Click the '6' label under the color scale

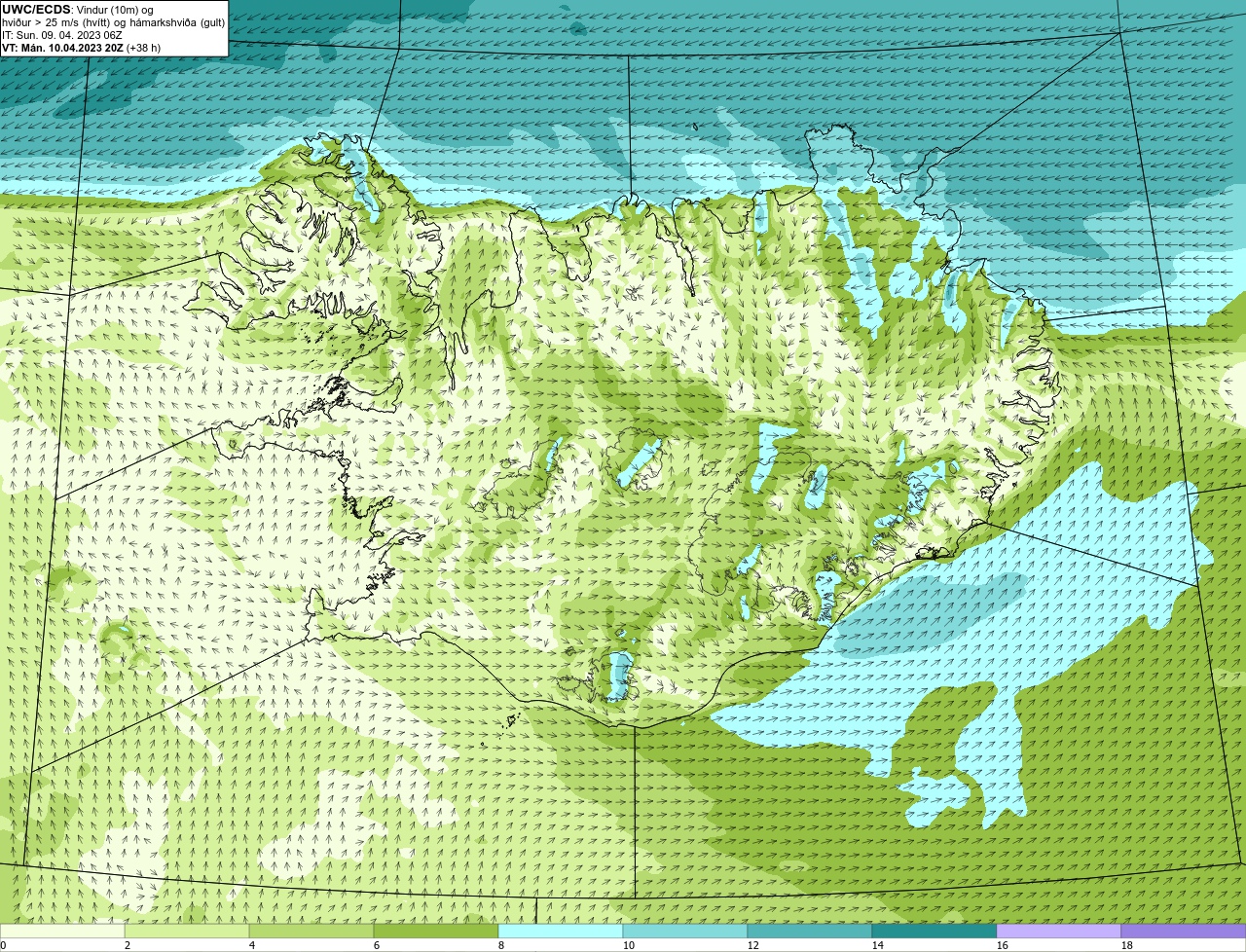pyautogui.click(x=377, y=945)
